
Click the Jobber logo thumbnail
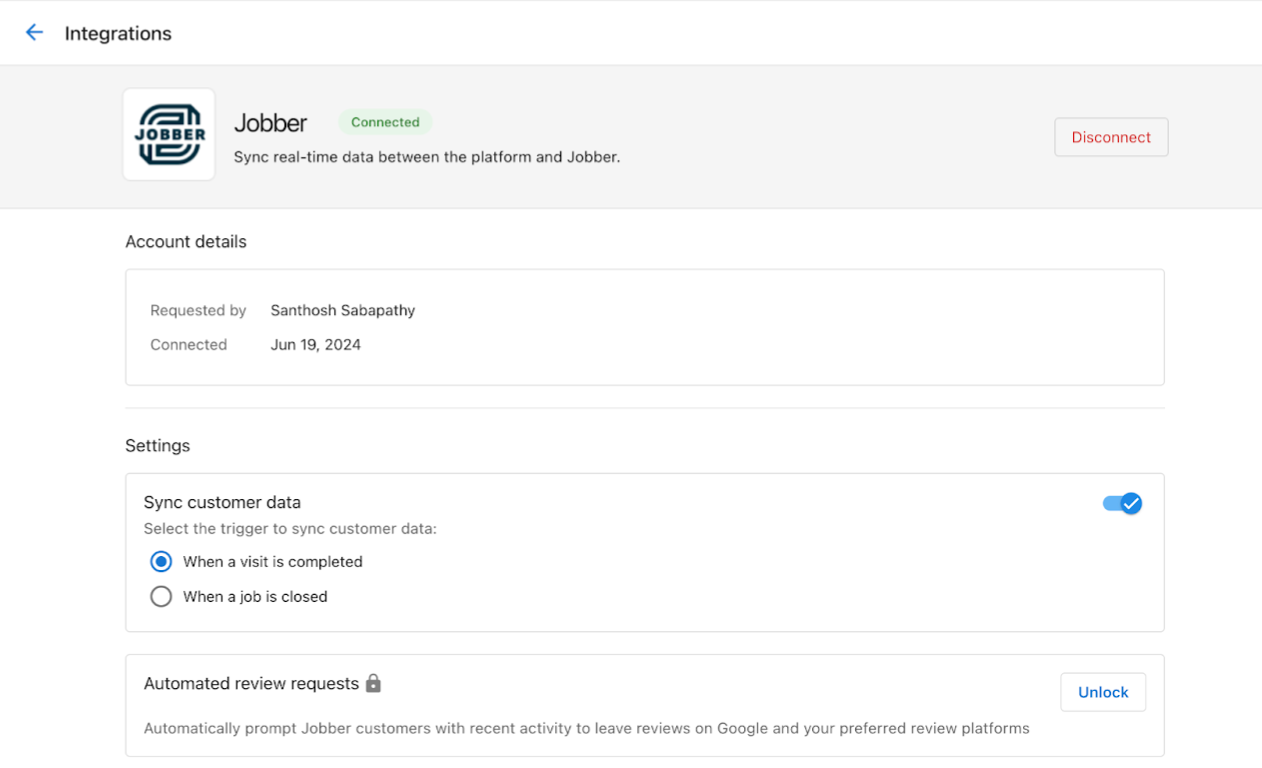168,134
